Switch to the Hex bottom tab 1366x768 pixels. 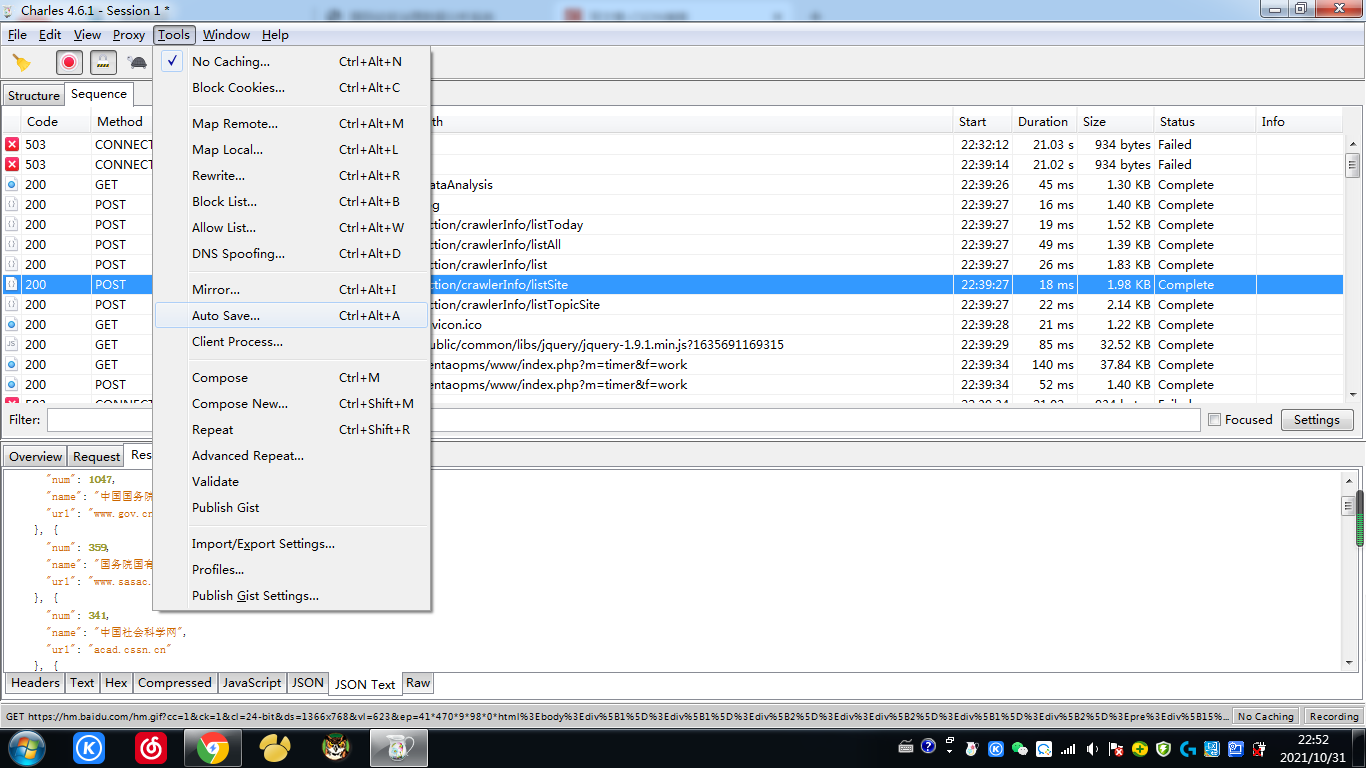[116, 683]
